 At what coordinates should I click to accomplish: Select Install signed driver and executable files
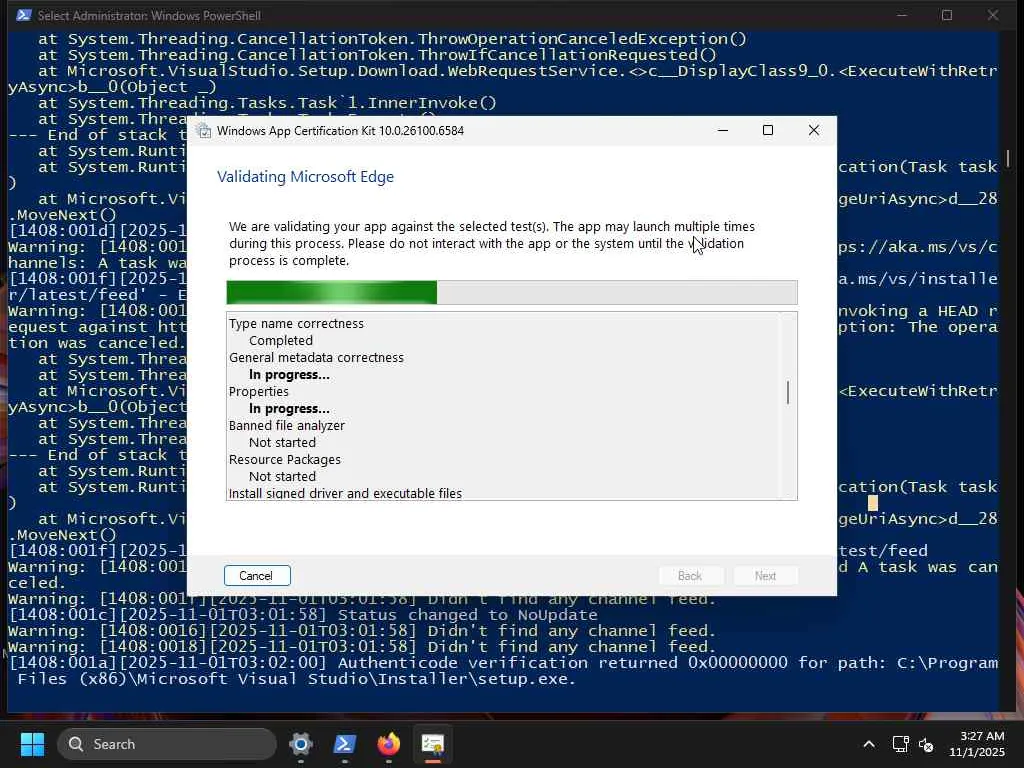(345, 493)
